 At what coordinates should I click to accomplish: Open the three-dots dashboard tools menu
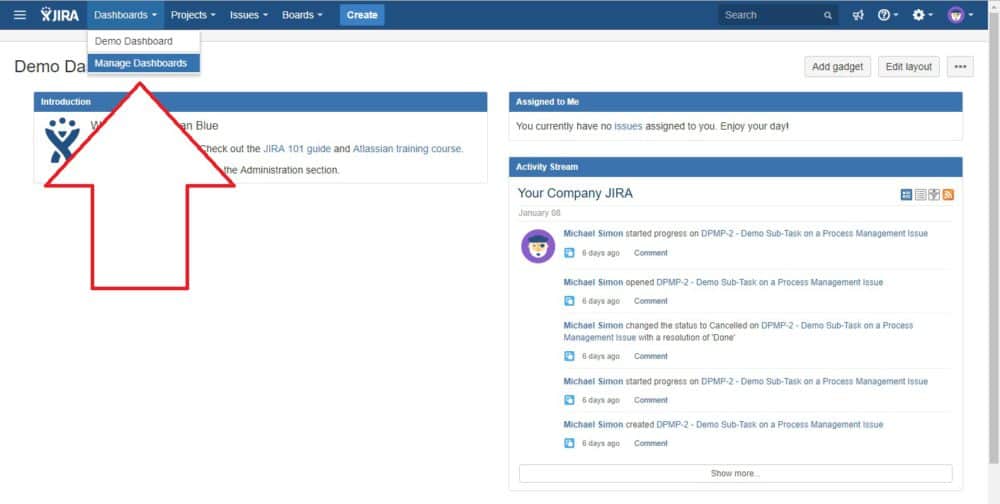tap(960, 66)
